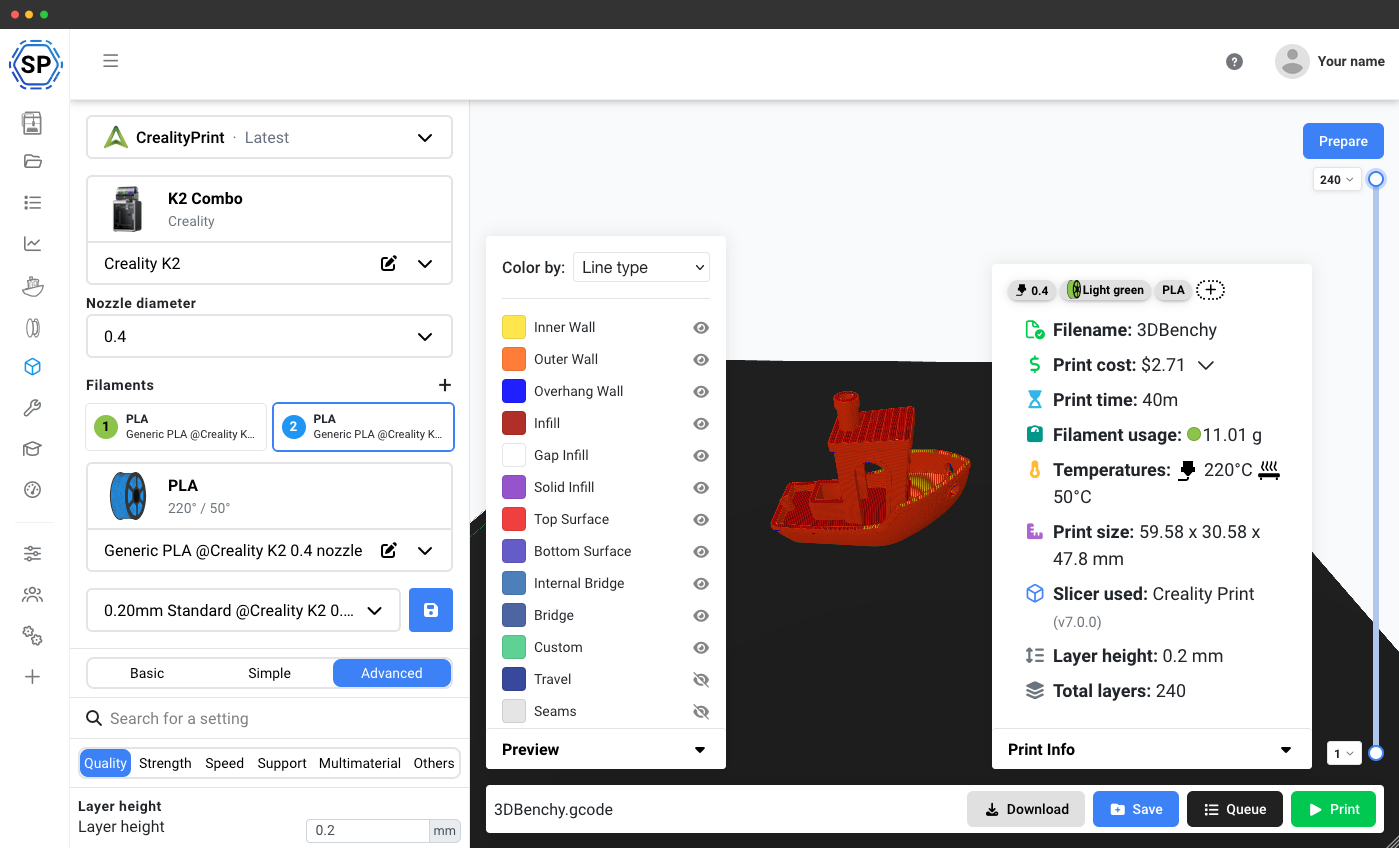Open the statistics chart icon in sidebar
Viewport: 1399px width, 848px height.
32,243
